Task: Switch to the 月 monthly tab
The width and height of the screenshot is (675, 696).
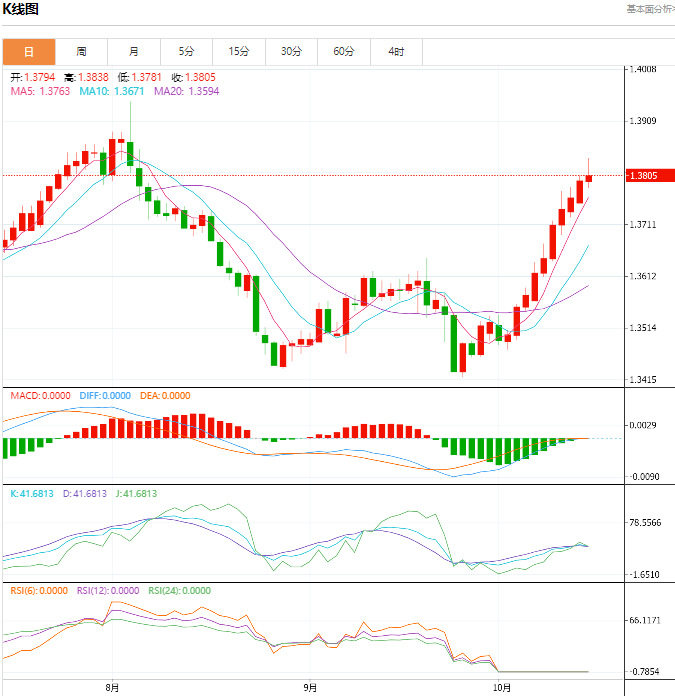Action: pos(133,51)
